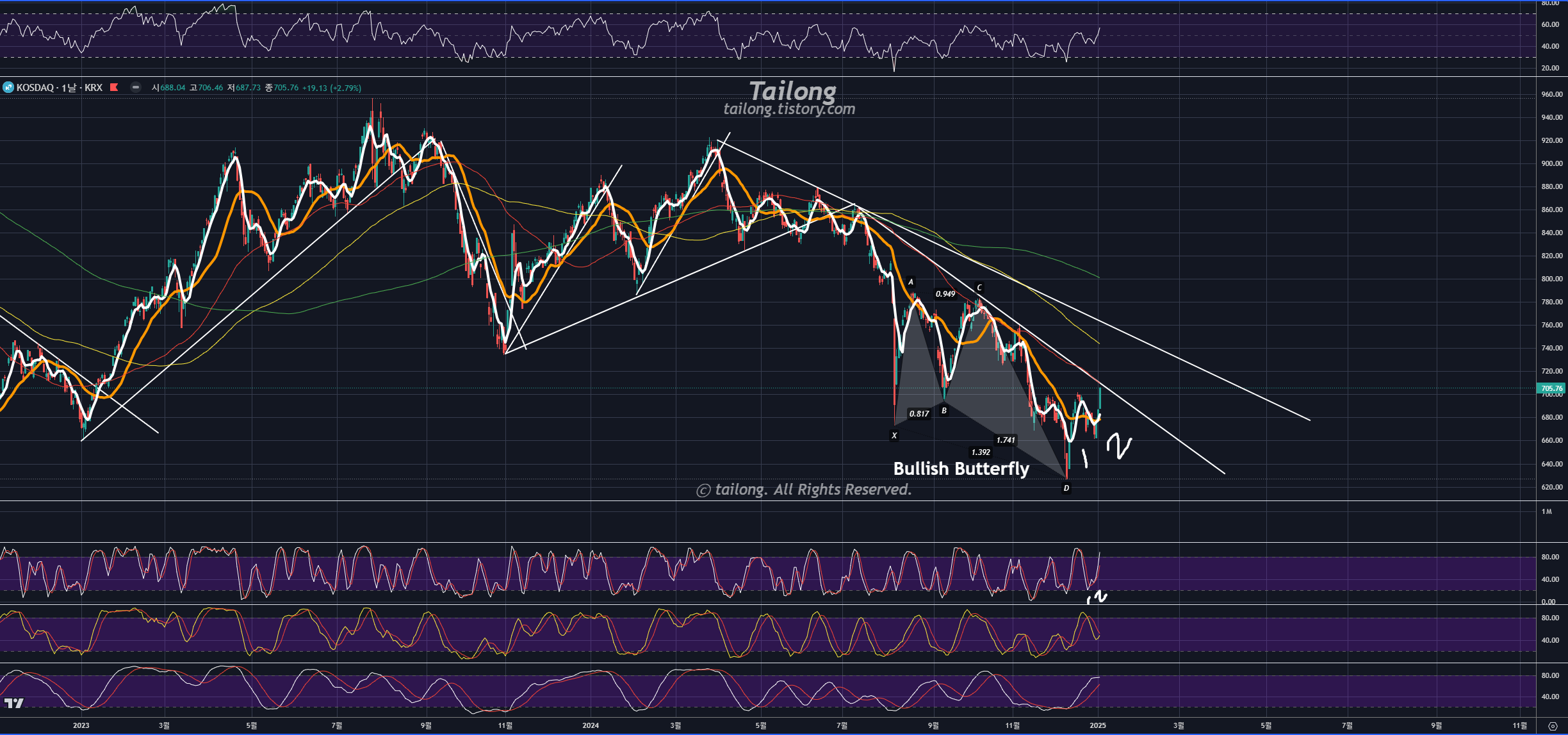Viewport: 1568px width, 735px height.
Task: Click the C point label of the butterfly pattern
Action: (979, 288)
